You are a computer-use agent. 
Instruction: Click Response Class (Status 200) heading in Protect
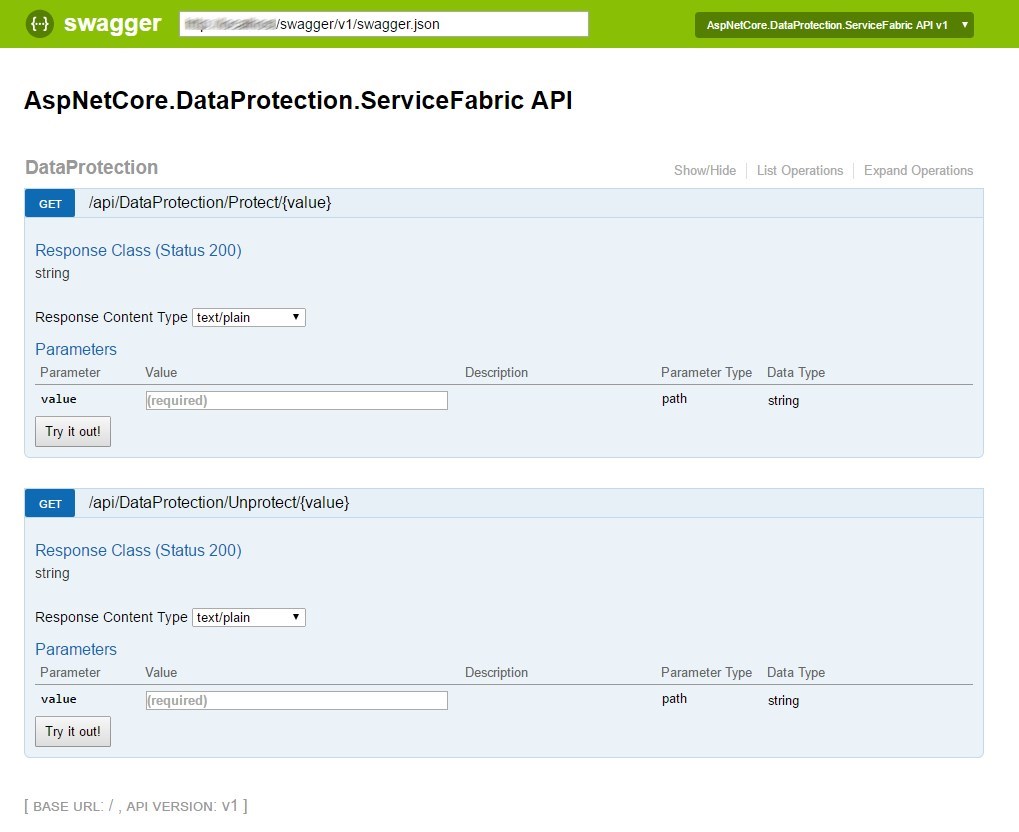pos(138,250)
